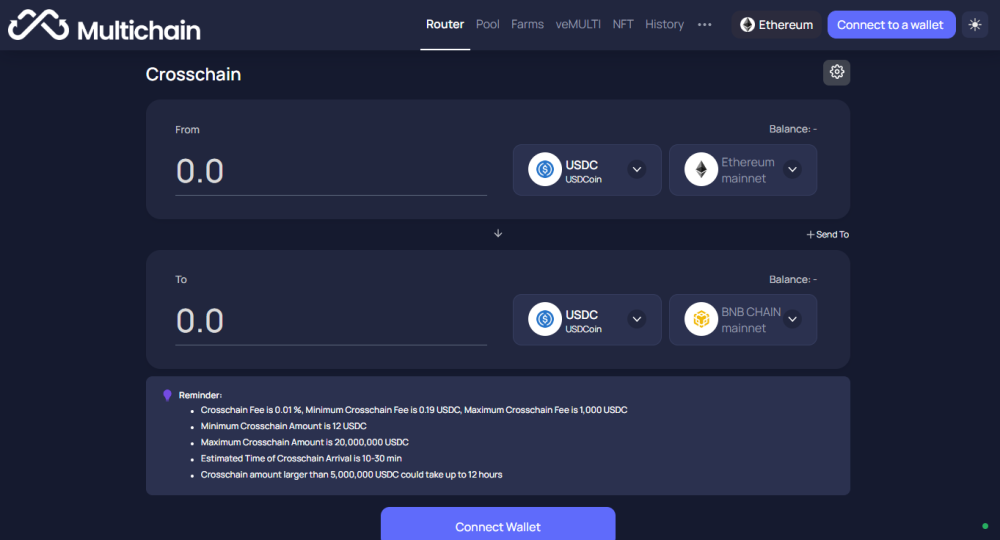
Task: Open the Ethereum network selector
Action: tap(776, 25)
